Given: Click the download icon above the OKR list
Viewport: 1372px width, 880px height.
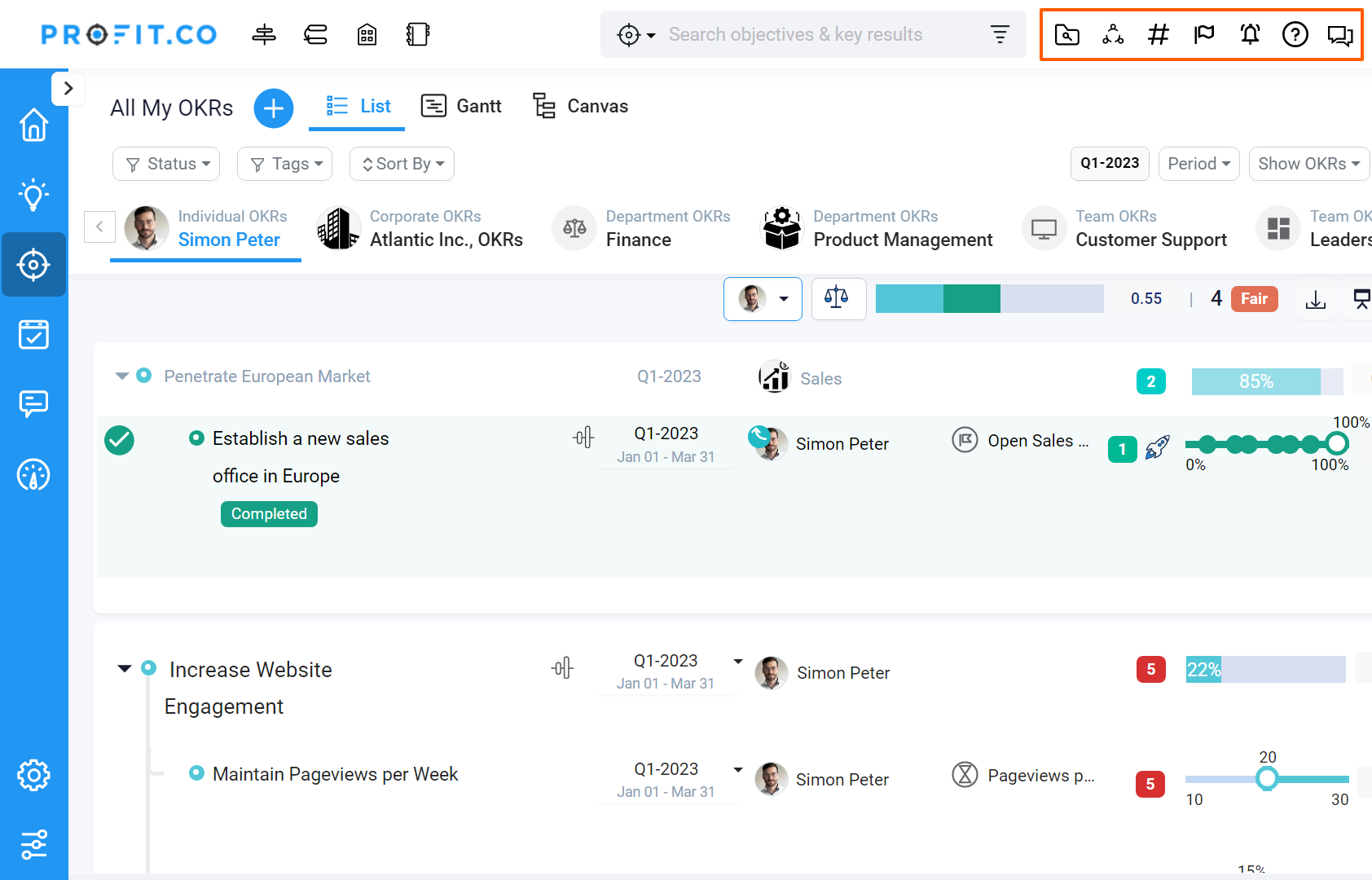Looking at the screenshot, I should coord(1315,299).
